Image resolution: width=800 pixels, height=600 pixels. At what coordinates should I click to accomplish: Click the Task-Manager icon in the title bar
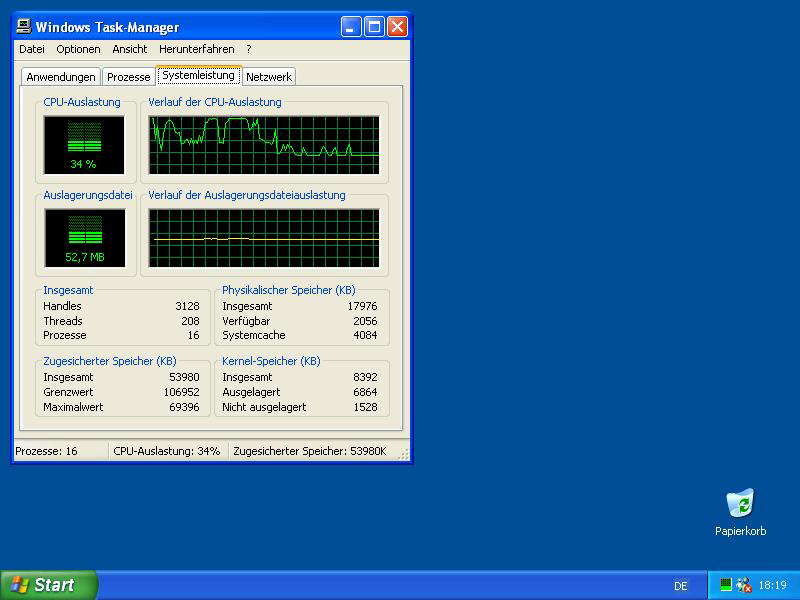click(24, 27)
